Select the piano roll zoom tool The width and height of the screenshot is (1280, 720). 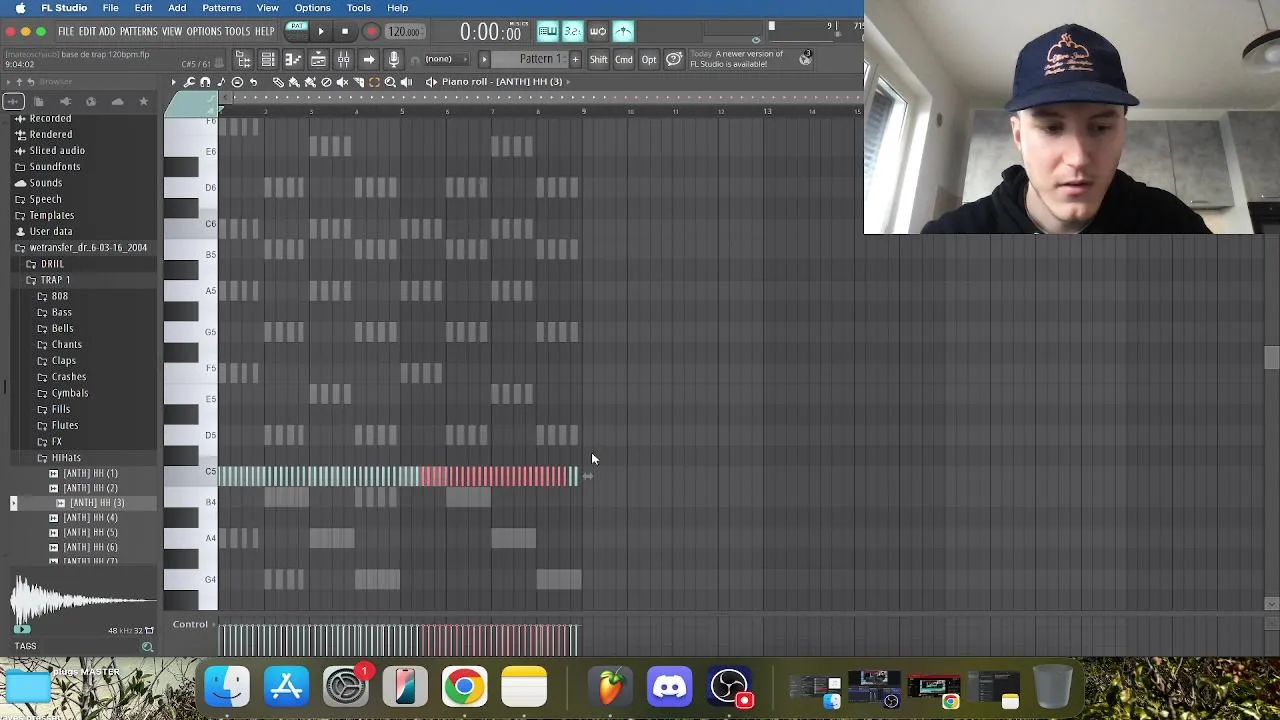tap(390, 82)
